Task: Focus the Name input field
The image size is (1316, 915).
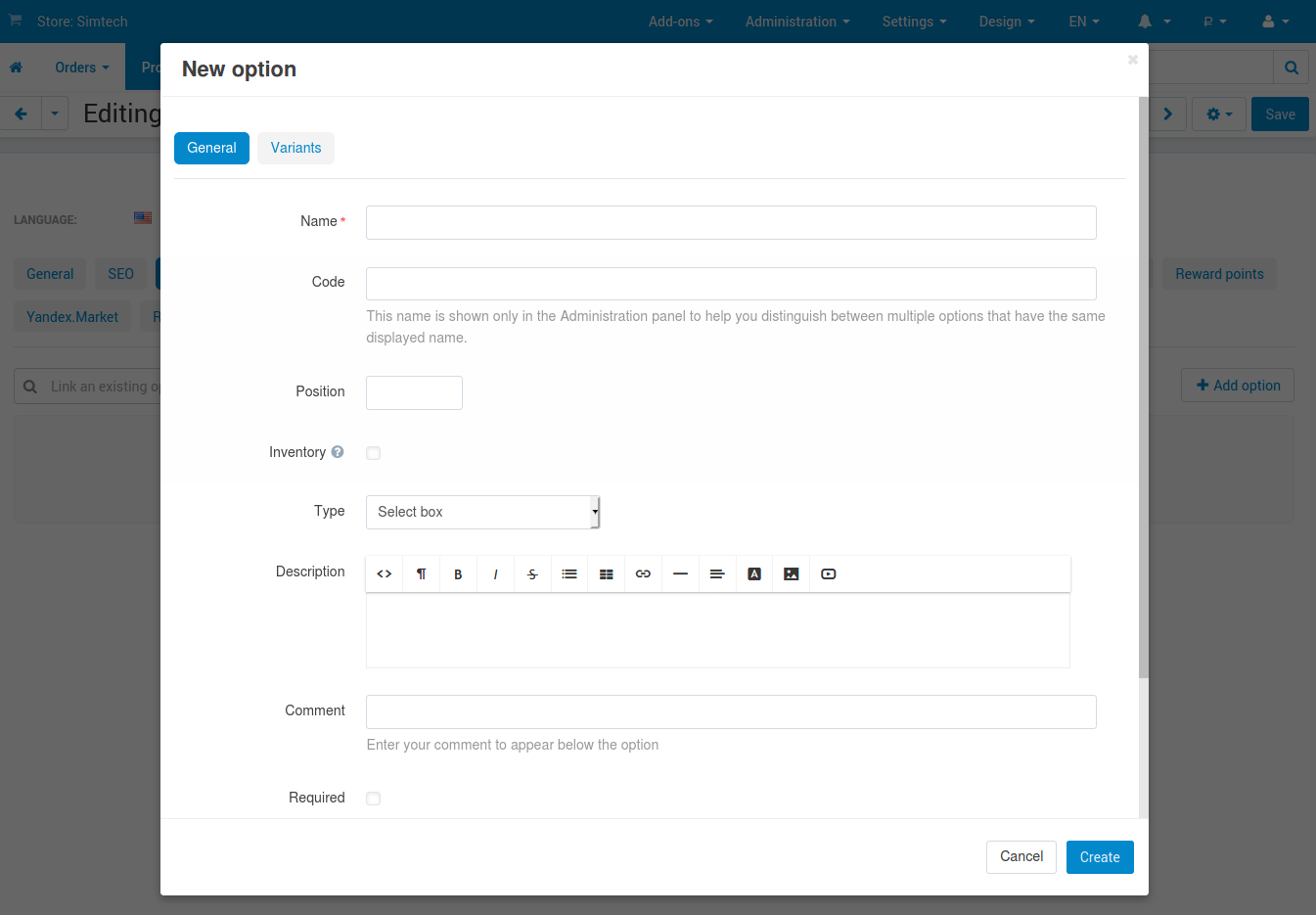Action: pos(731,222)
